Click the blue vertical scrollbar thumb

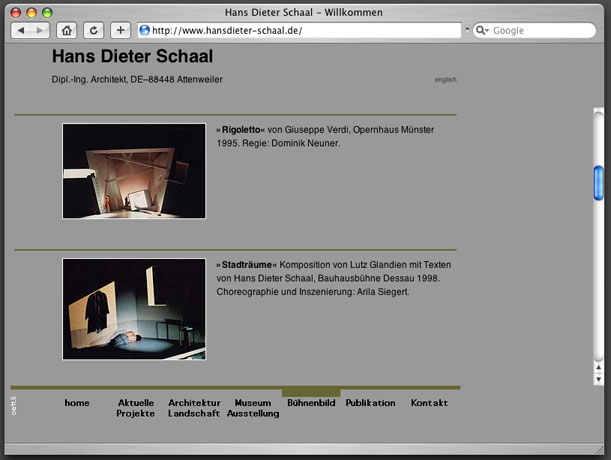click(598, 182)
